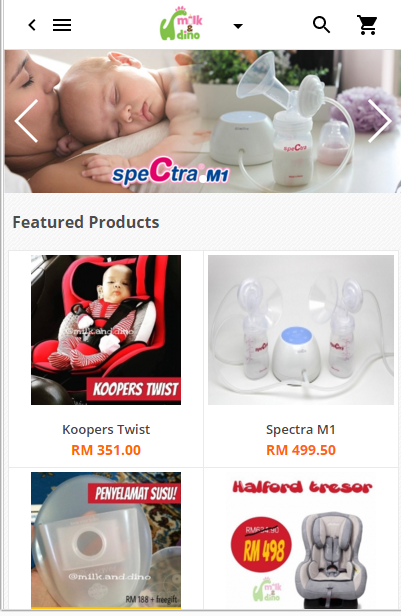Open the Koopers Twist product image
This screenshot has height=616, width=401.
(106, 330)
